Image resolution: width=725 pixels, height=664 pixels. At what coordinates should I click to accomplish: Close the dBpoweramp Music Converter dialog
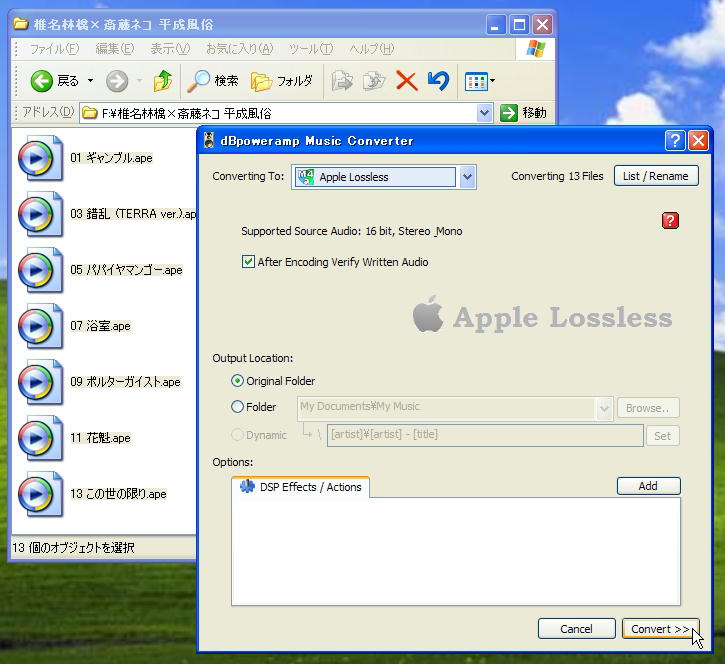[x=698, y=141]
